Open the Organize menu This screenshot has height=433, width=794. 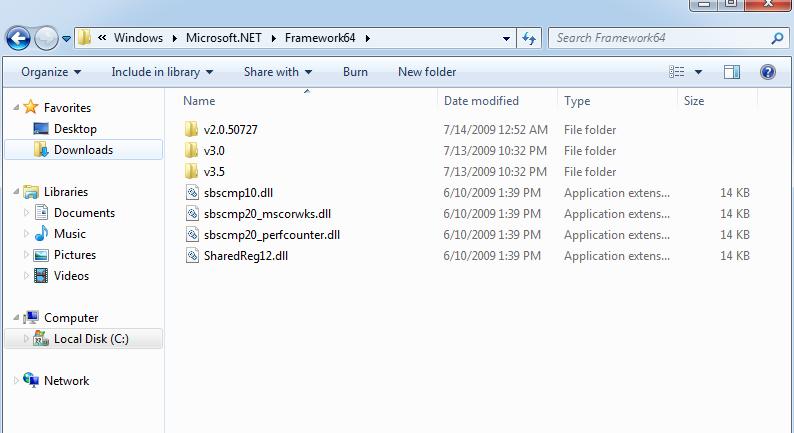pyautogui.click(x=51, y=72)
